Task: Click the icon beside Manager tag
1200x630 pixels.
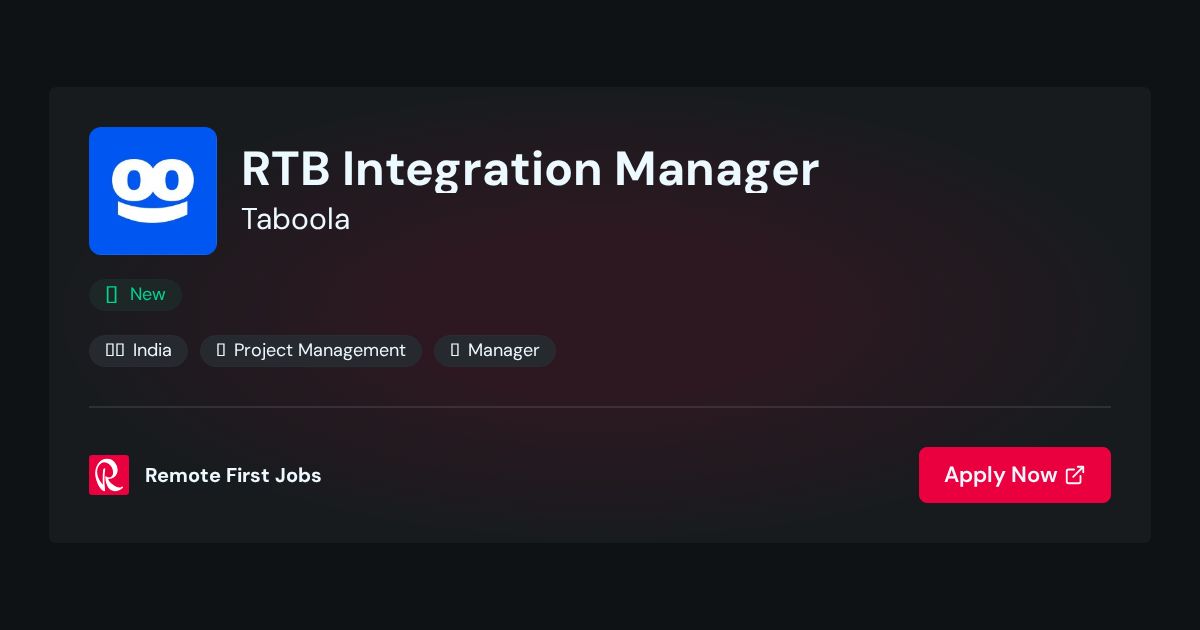Action: (455, 350)
